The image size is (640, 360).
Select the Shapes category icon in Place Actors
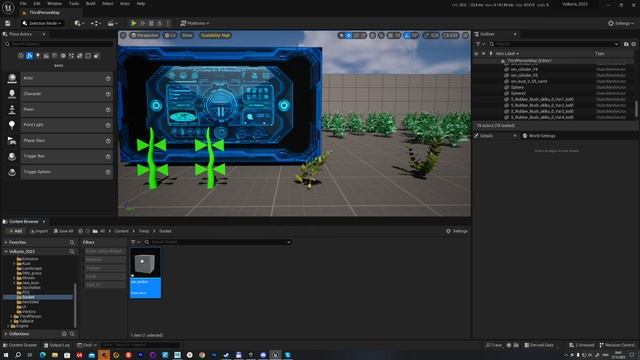(46, 56)
